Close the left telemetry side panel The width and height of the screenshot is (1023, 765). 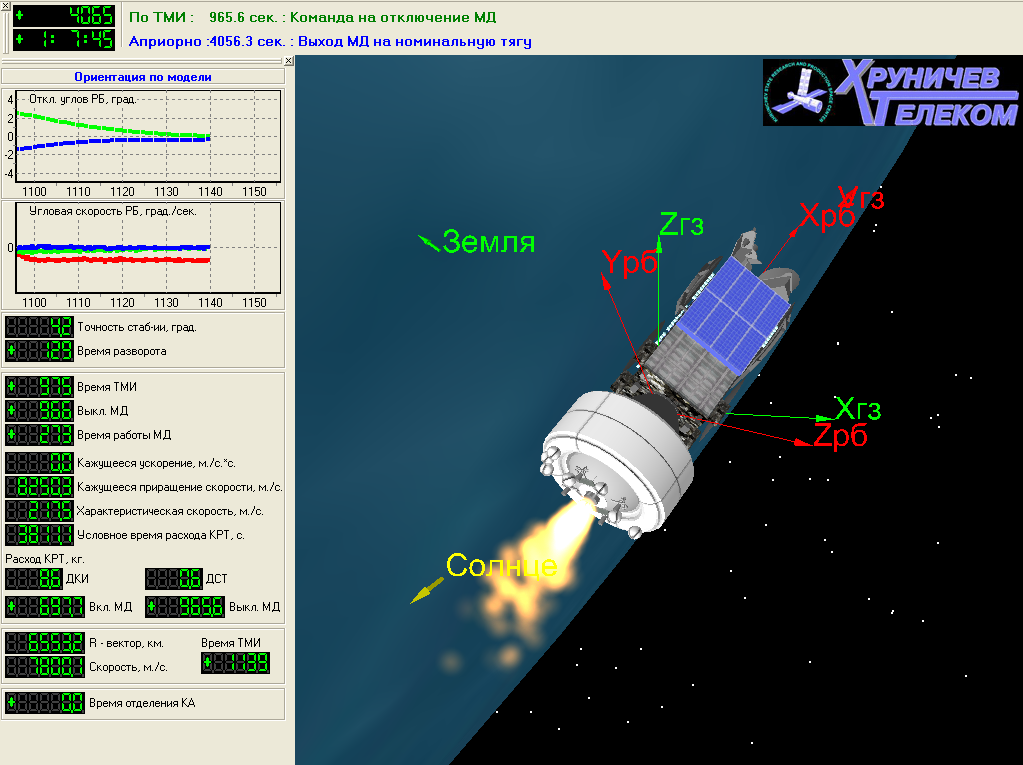288,61
